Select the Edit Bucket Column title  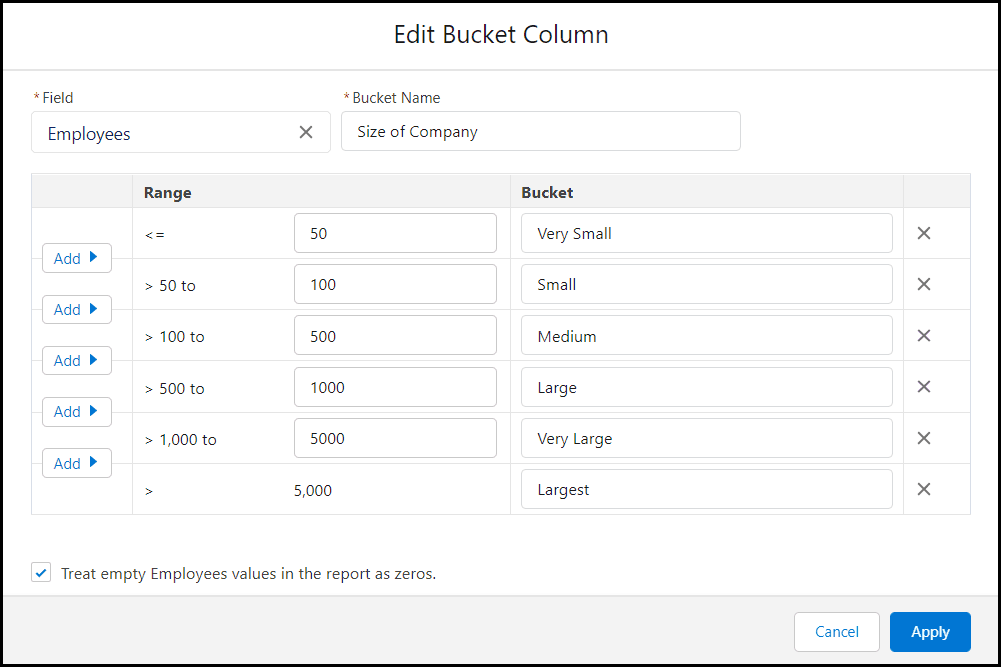(501, 34)
